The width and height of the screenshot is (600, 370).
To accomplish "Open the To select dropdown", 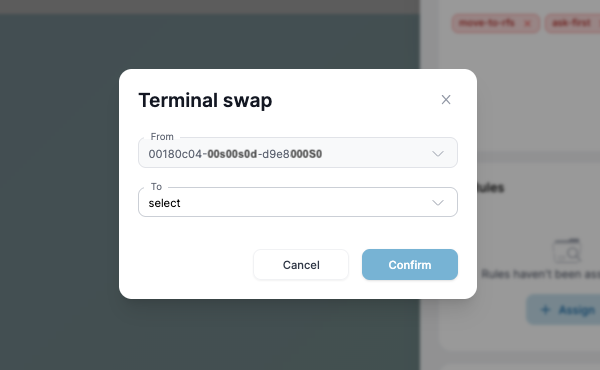I will tap(298, 202).
